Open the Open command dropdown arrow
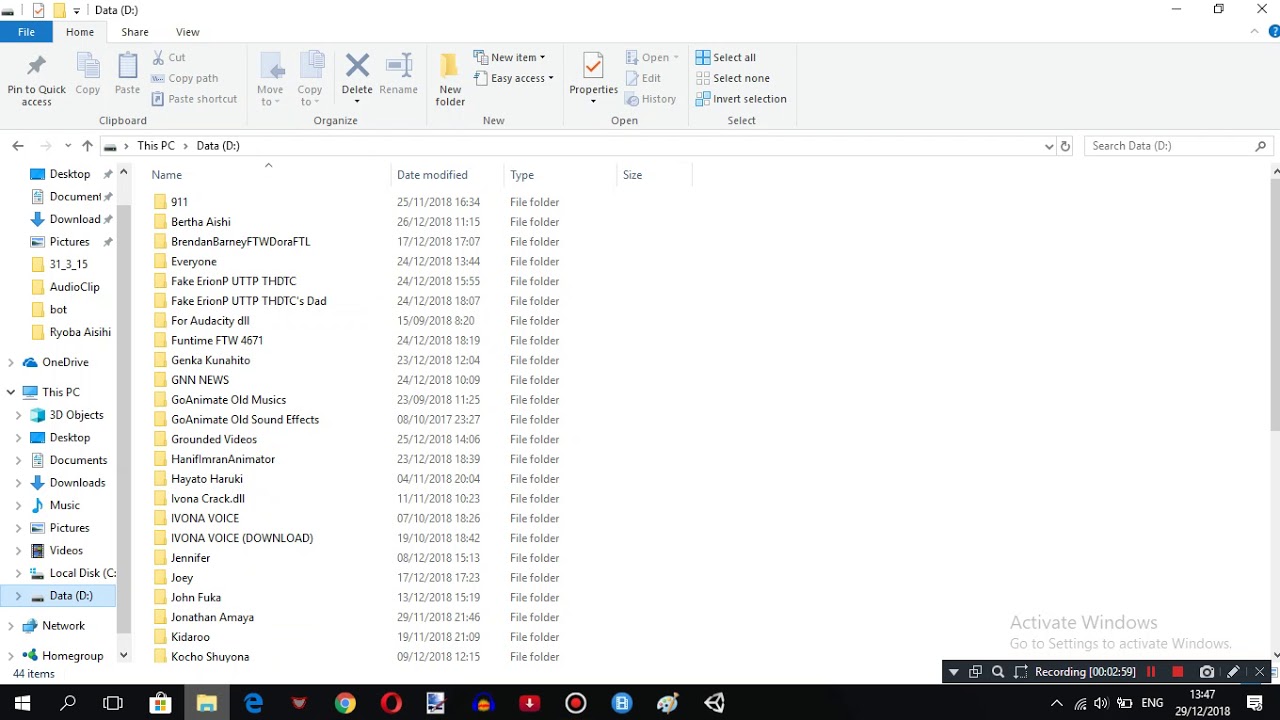Viewport: 1280px width, 720px height. (676, 57)
